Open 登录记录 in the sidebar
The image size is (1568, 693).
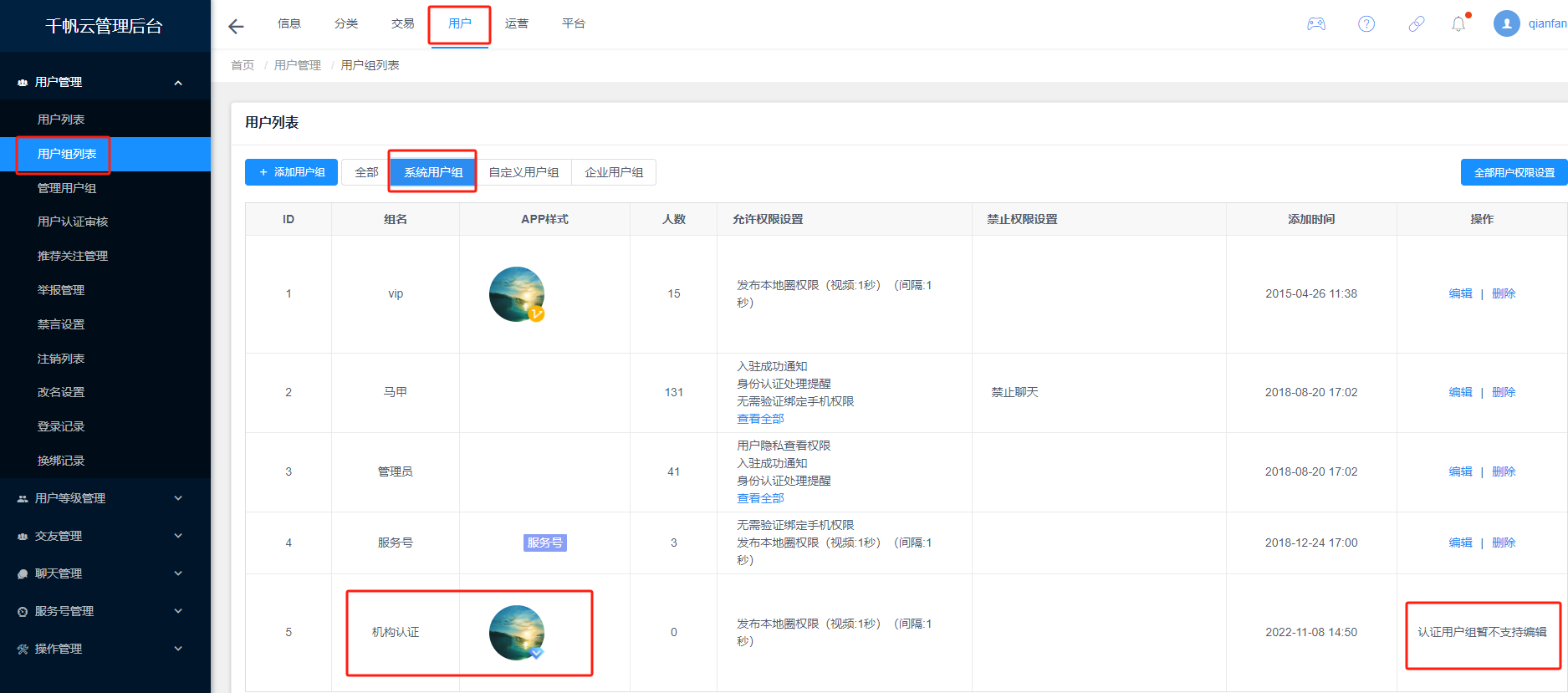tap(105, 426)
